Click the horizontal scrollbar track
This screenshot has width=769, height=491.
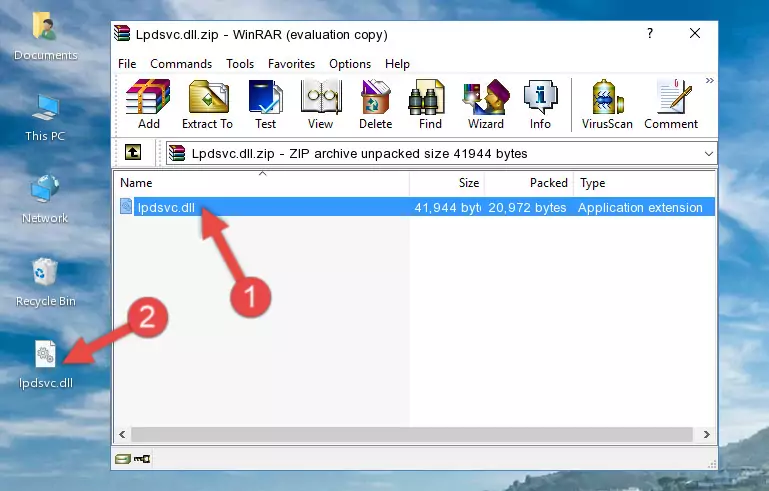coord(412,434)
